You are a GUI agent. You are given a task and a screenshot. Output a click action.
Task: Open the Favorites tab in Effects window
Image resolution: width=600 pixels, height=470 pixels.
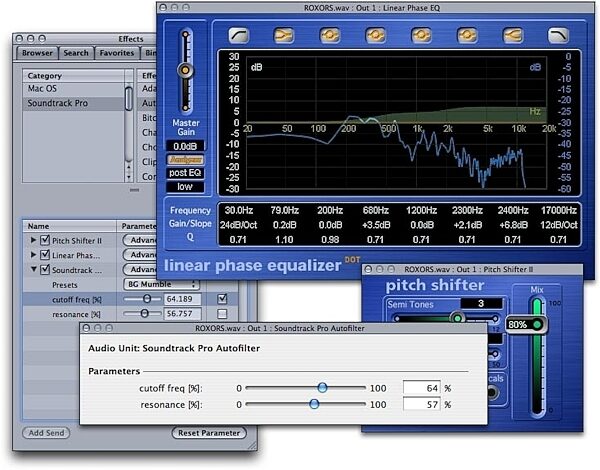coord(117,53)
